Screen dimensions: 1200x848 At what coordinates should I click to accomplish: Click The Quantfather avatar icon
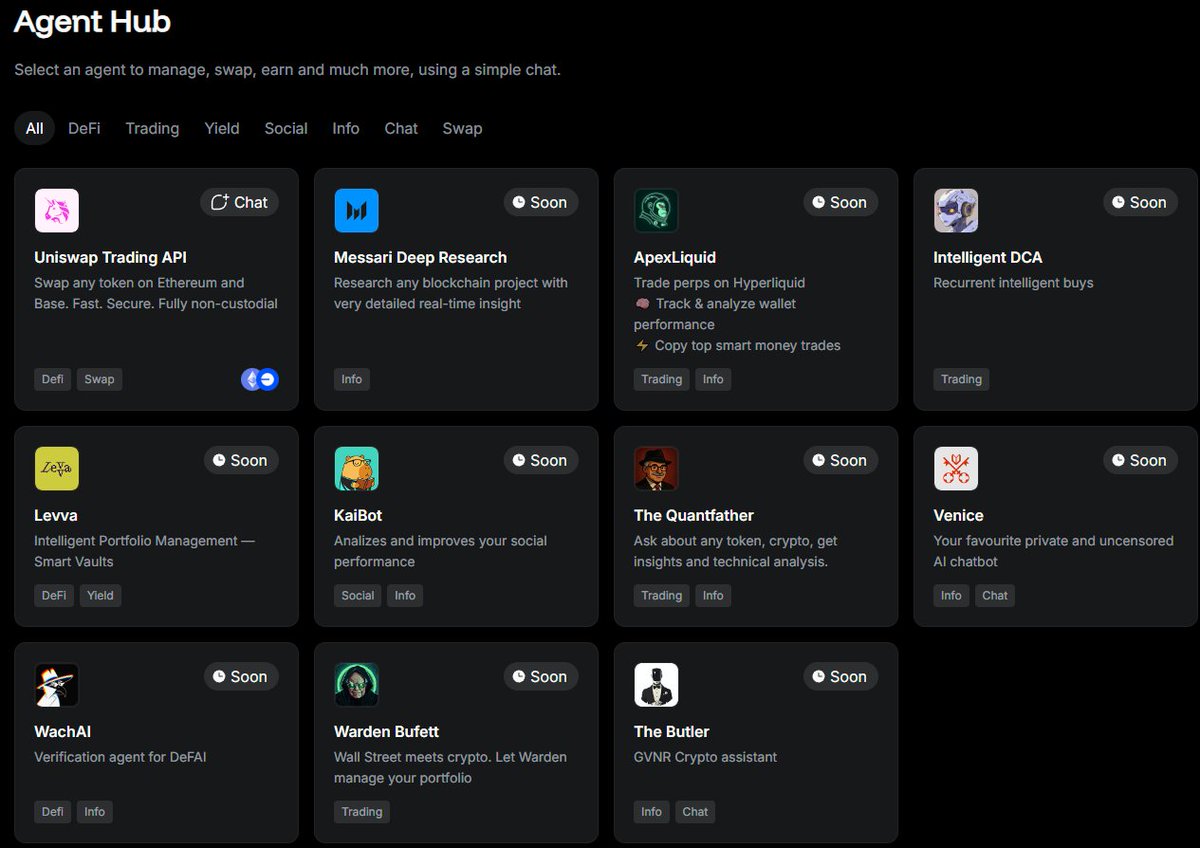point(656,469)
